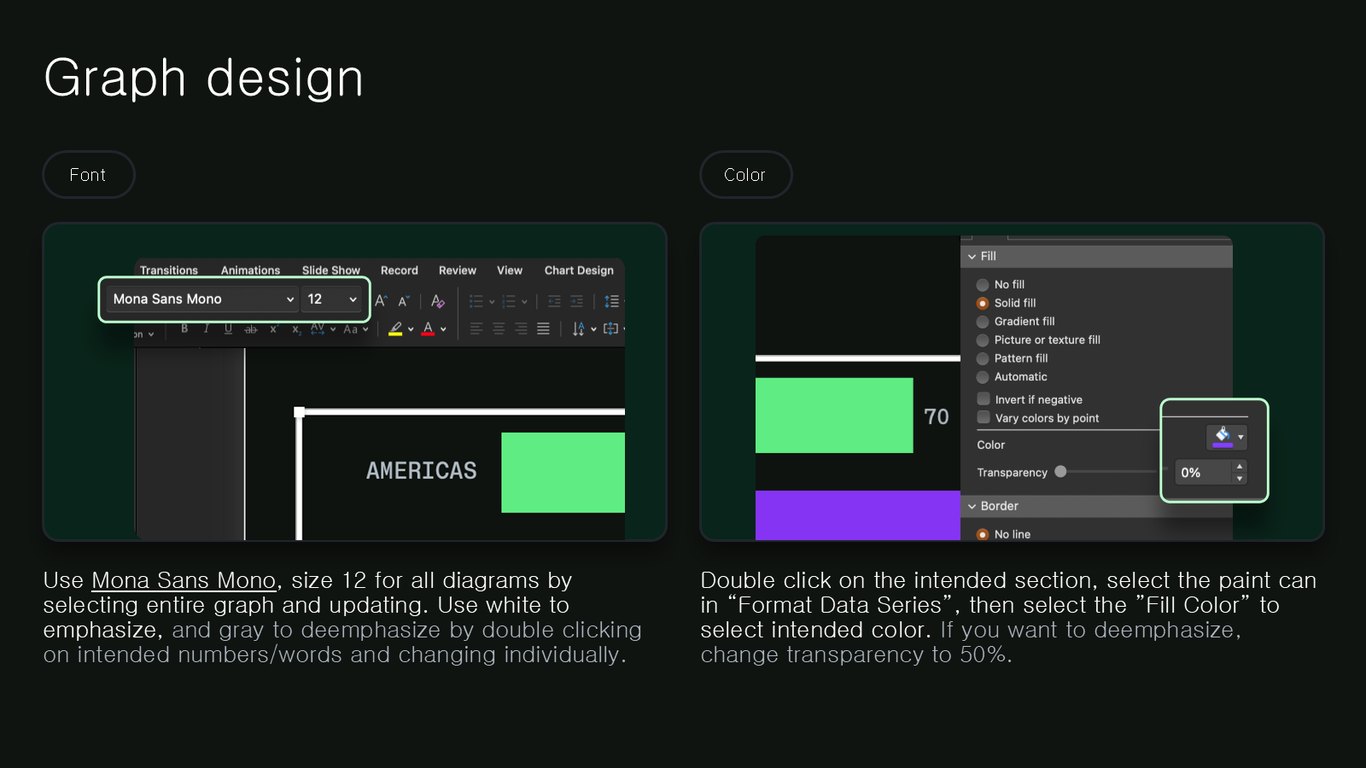This screenshot has width=1366, height=768.
Task: Click the yellow text highlight color icon
Action: pyautogui.click(x=396, y=329)
